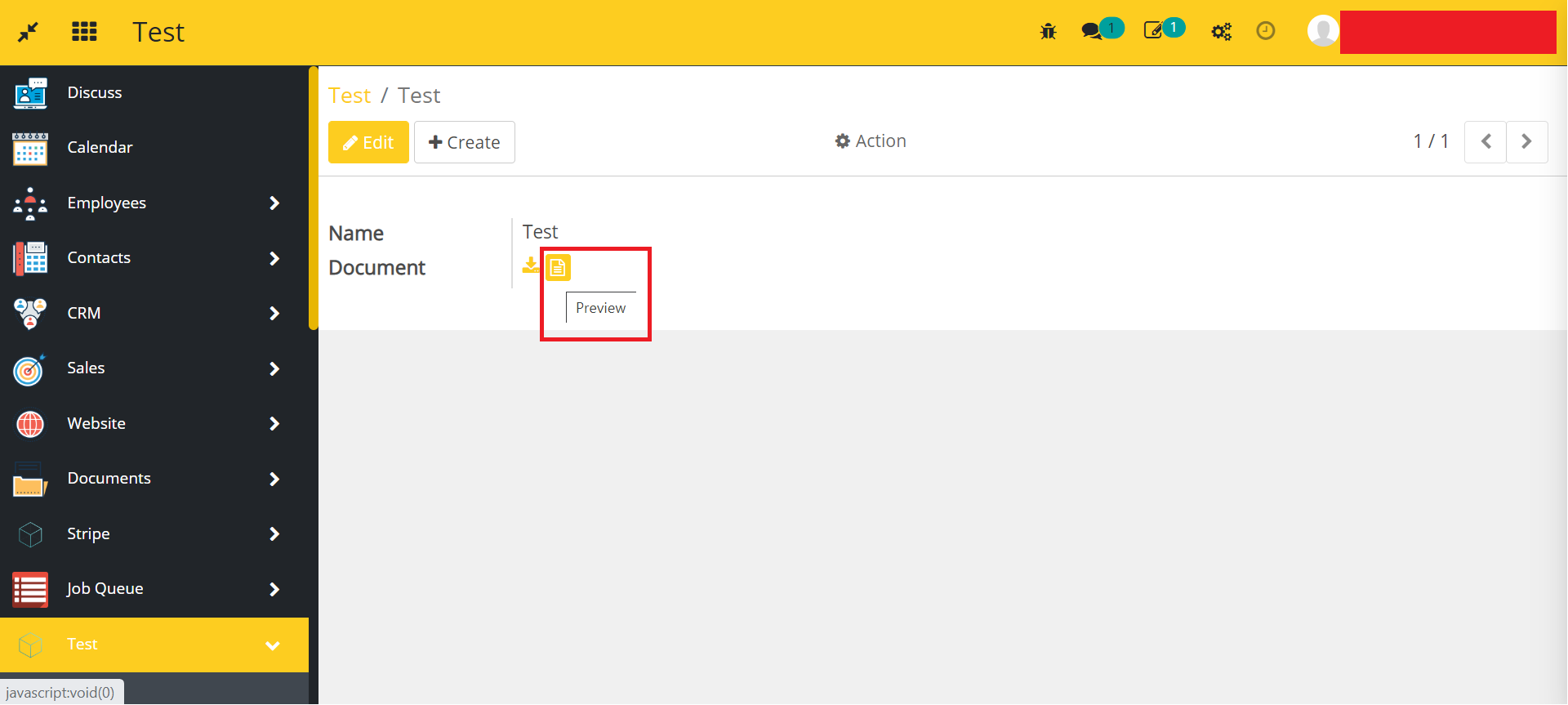This screenshot has width=1568, height=705.
Task: Click the Contacts sidebar icon
Action: click(30, 258)
